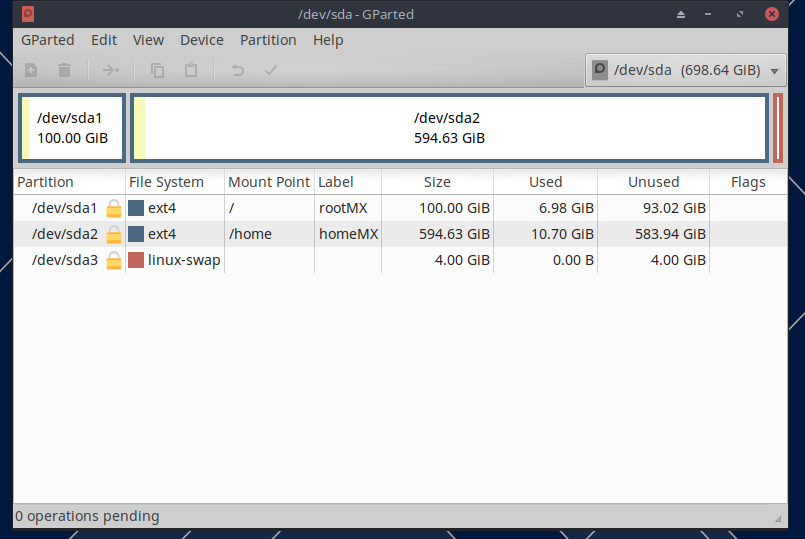Screen dimensions: 805x539
Task: Click the keep-on-top arrow in titlebar
Action: (681, 14)
